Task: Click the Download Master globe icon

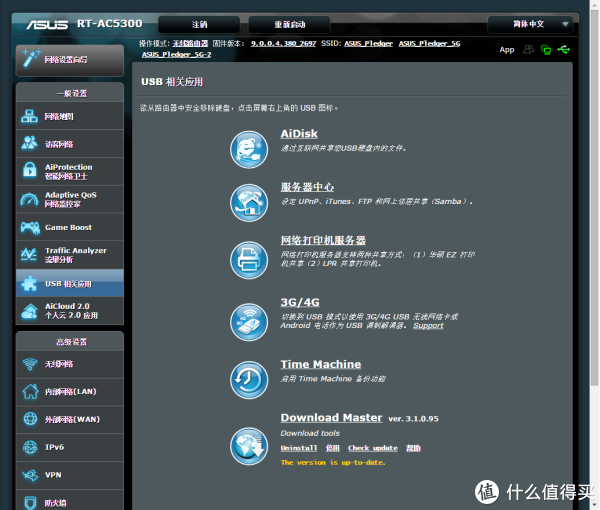Action: click(x=249, y=446)
